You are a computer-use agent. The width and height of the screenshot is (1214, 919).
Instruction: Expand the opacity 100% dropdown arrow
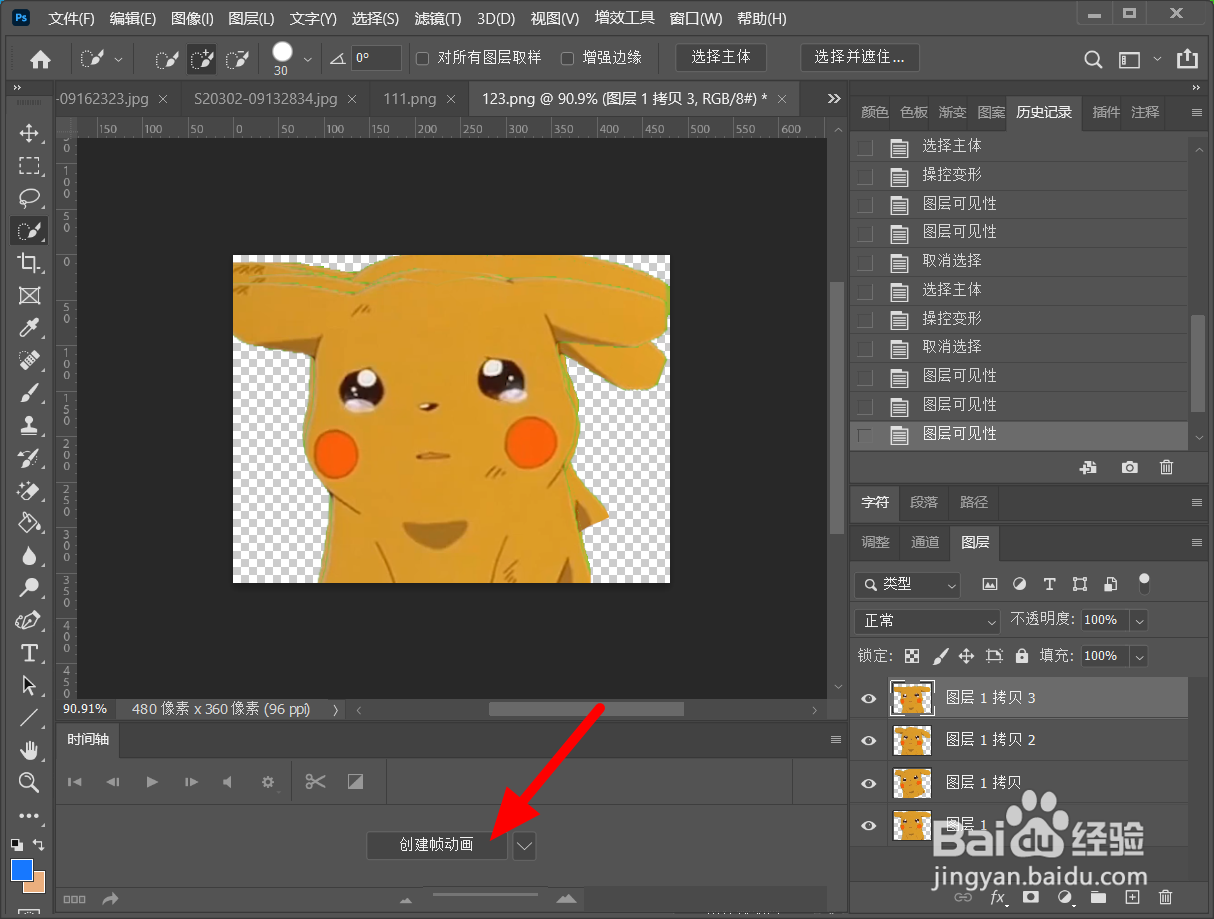(x=1139, y=620)
